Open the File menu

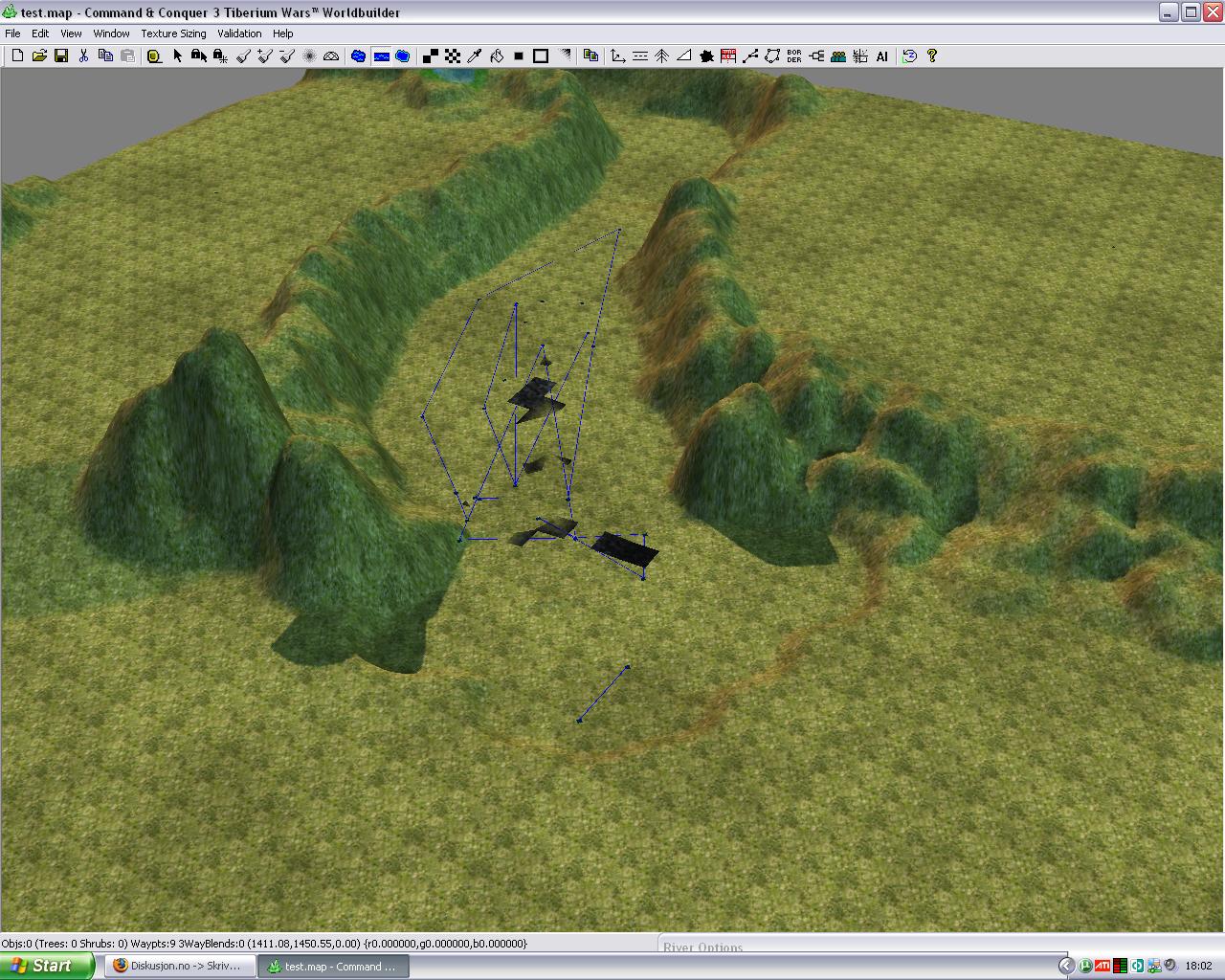point(12,33)
